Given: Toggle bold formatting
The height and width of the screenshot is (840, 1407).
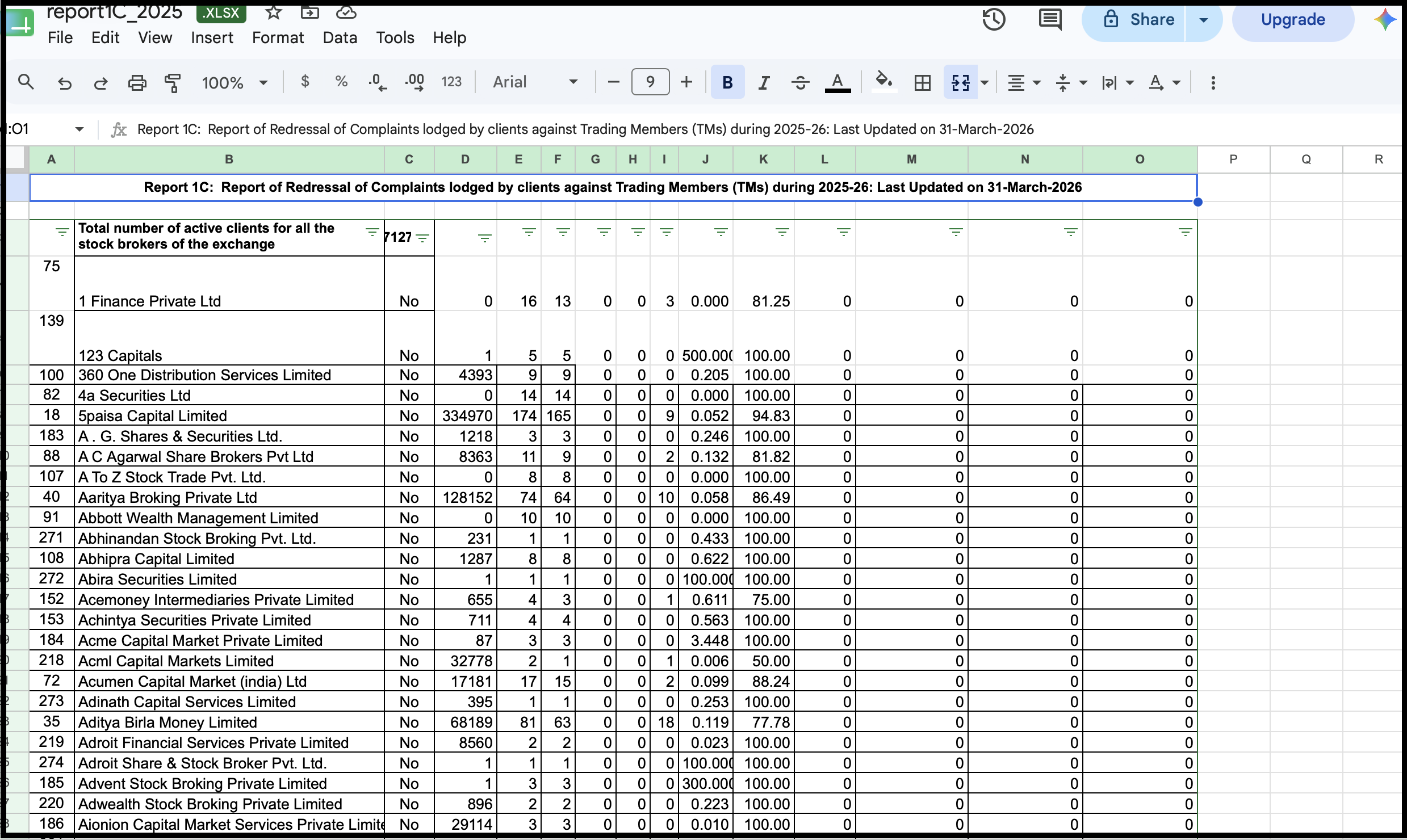Looking at the screenshot, I should click(x=727, y=82).
